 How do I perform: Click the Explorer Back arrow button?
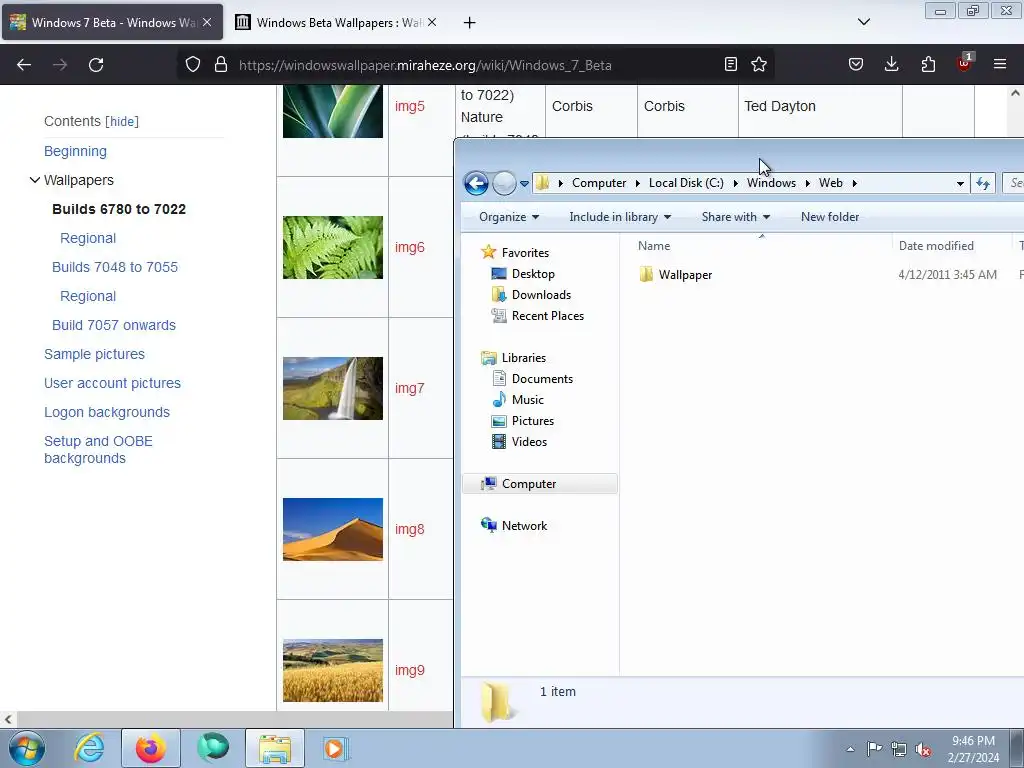coord(476,183)
